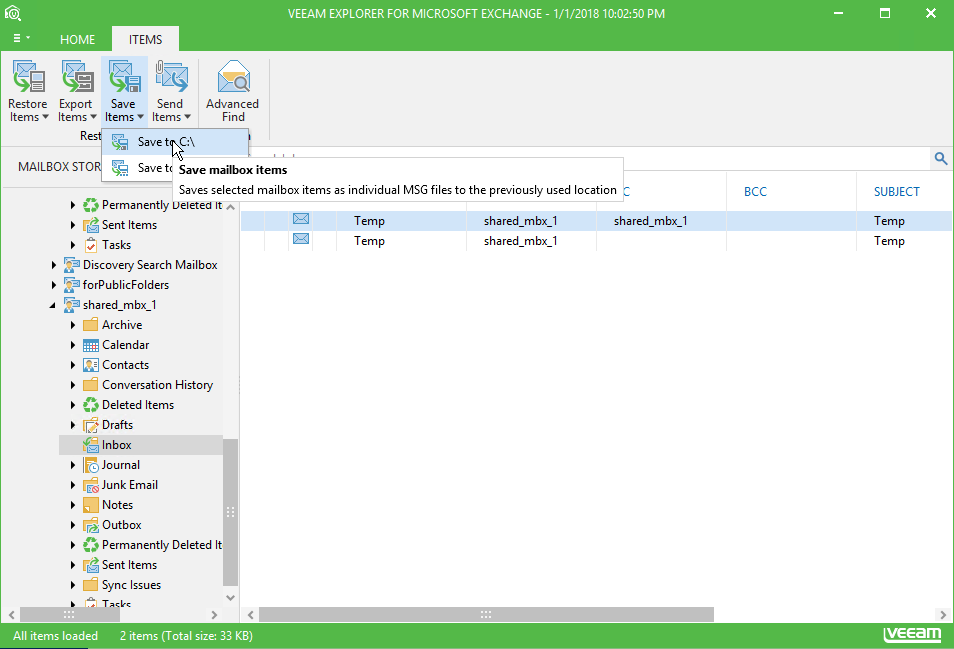The width and height of the screenshot is (954, 649).
Task: Click the search magnifier icon
Action: (941, 159)
